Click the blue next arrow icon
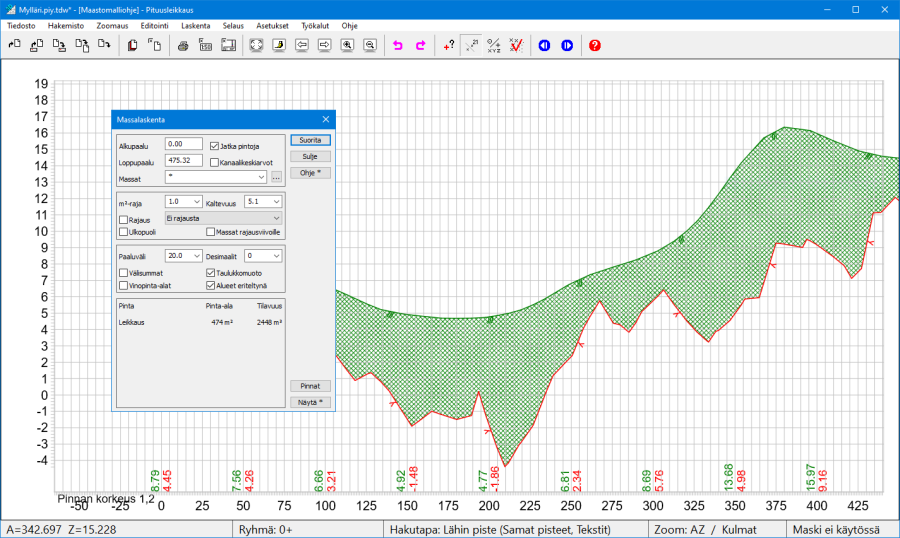This screenshot has height=538, width=900. click(x=567, y=45)
